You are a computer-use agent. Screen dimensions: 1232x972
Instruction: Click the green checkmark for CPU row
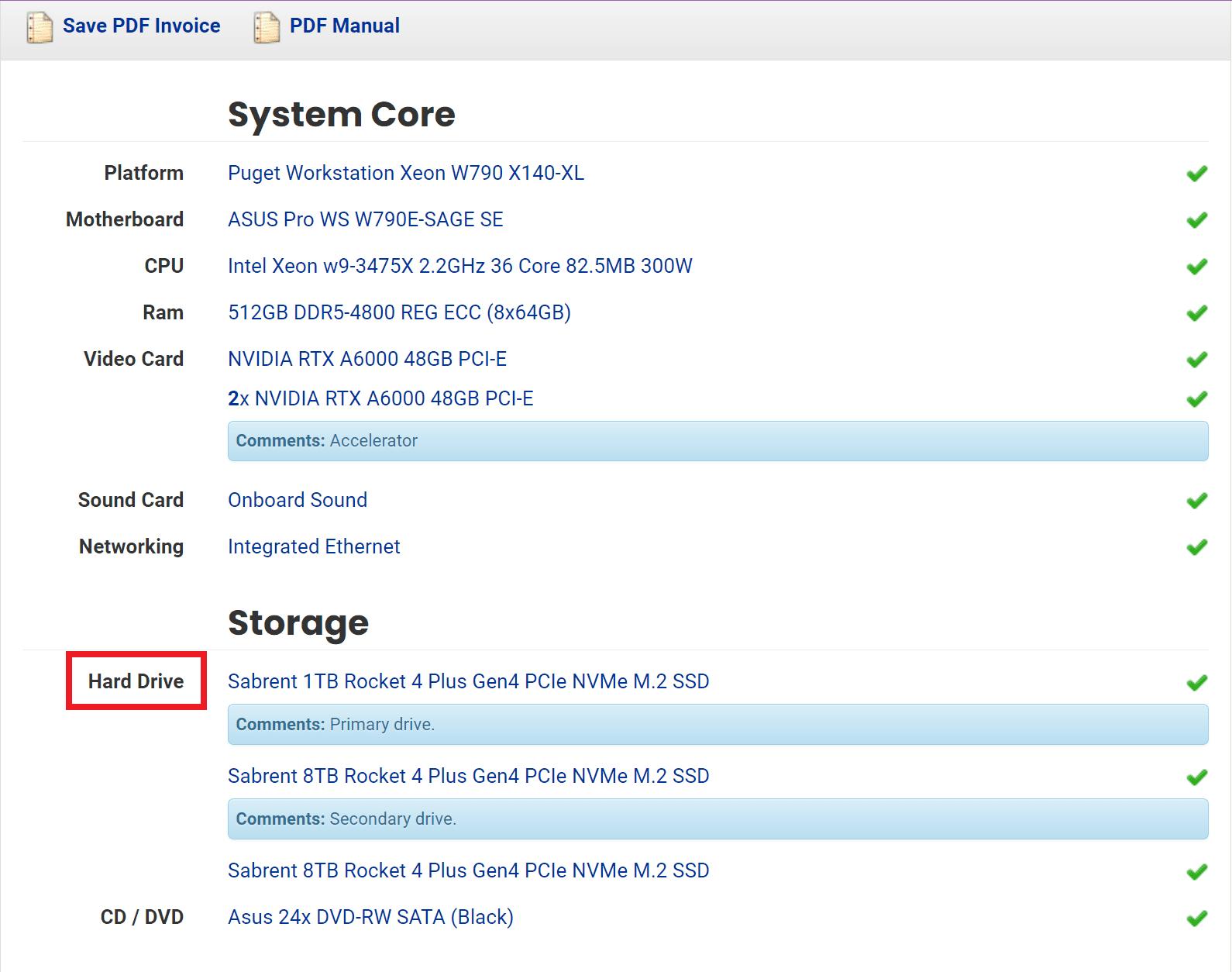[x=1196, y=267]
